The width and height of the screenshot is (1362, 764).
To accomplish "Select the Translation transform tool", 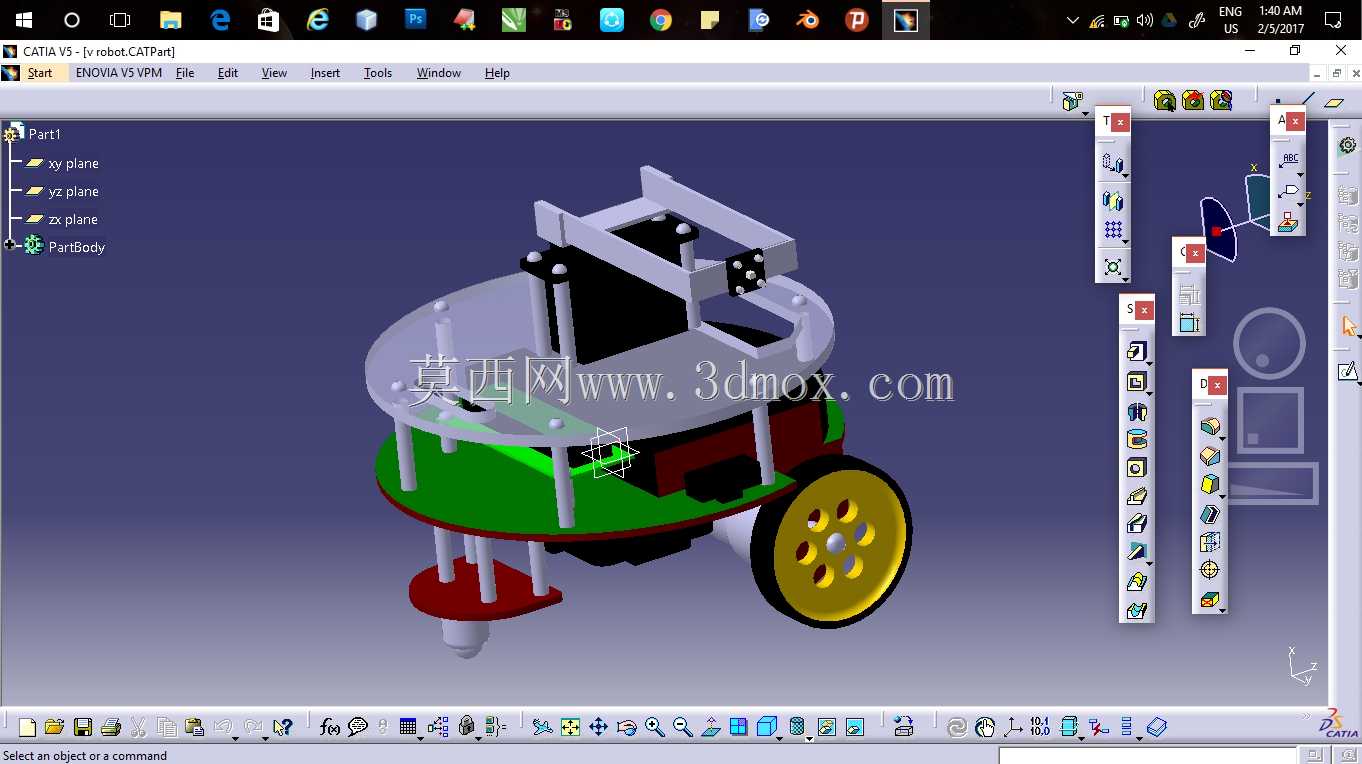I will [x=1113, y=163].
